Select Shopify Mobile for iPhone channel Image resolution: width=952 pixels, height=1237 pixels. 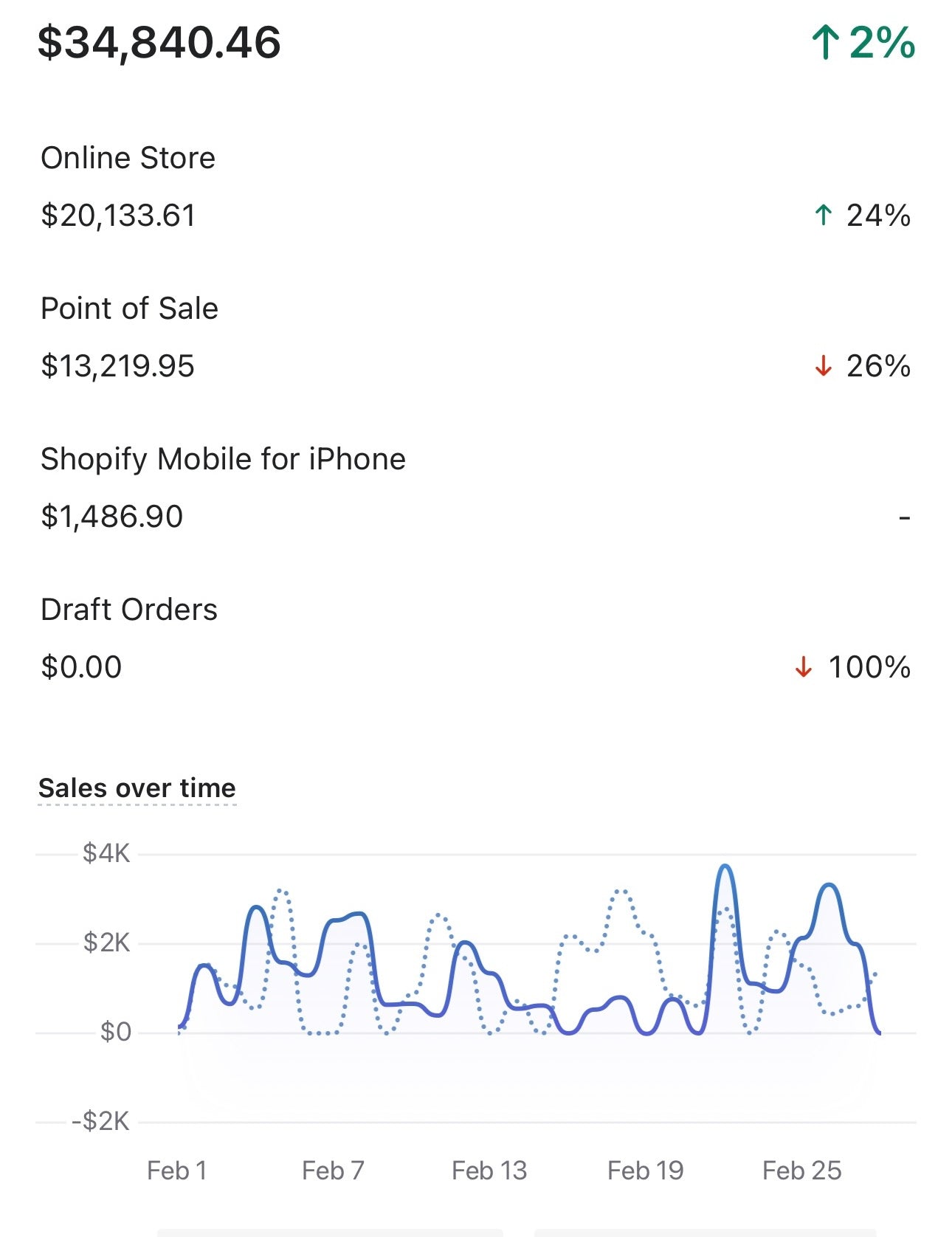[476, 489]
